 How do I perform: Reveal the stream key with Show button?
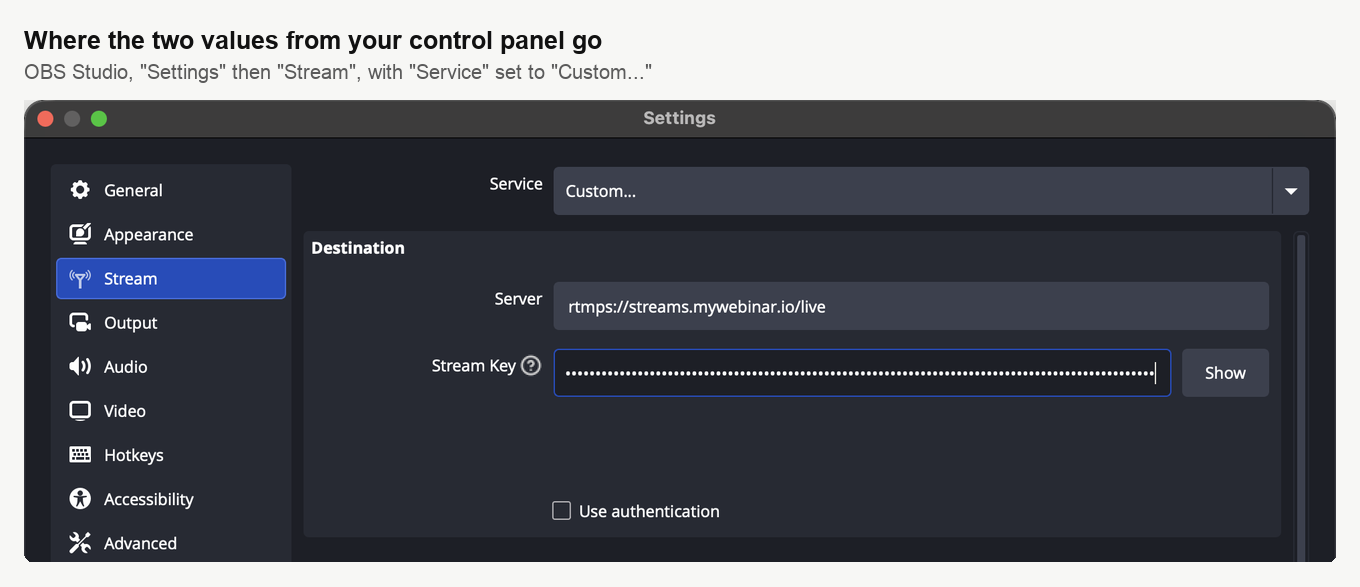point(1225,373)
